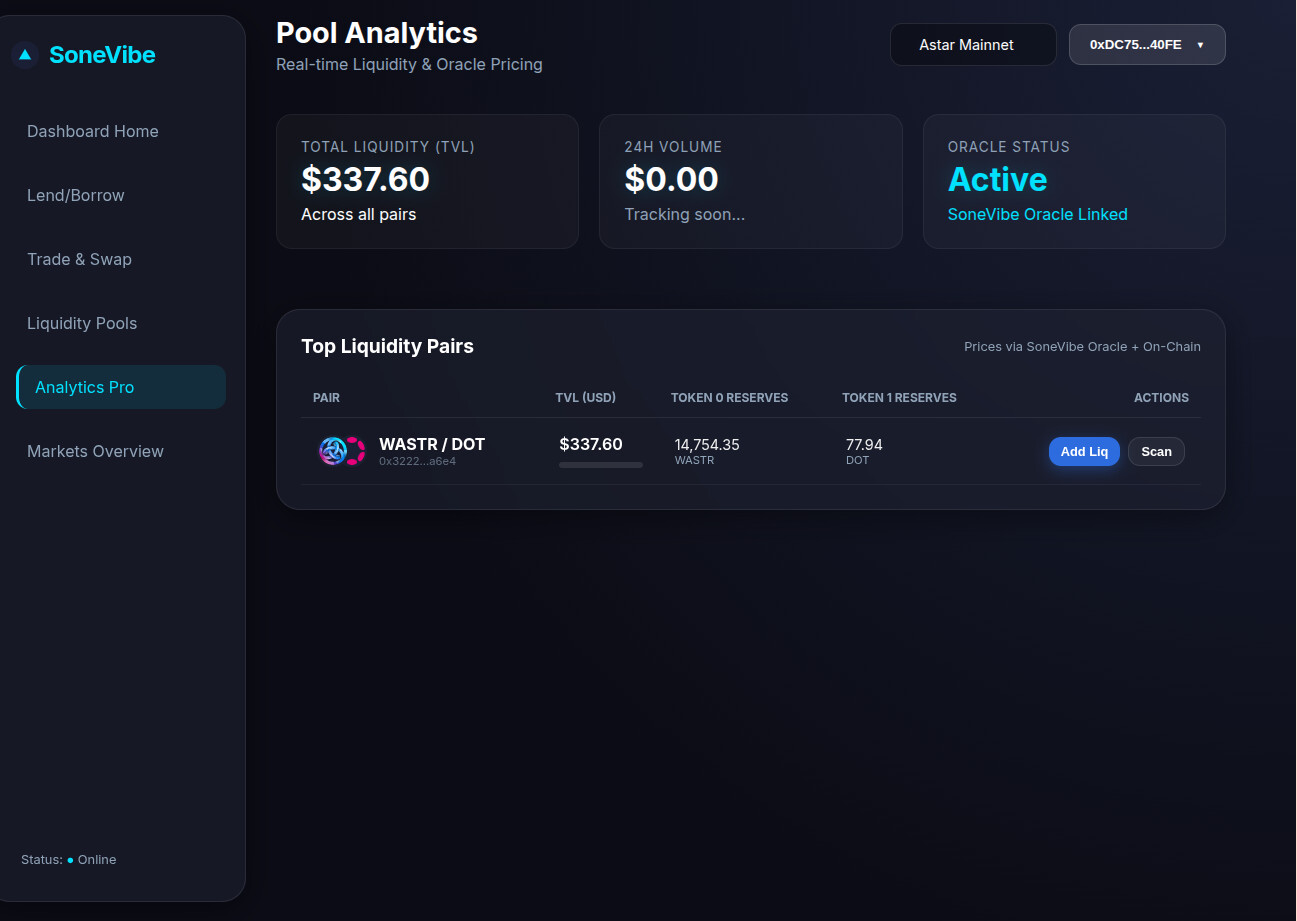Click the Oracle Status card

1074,181
